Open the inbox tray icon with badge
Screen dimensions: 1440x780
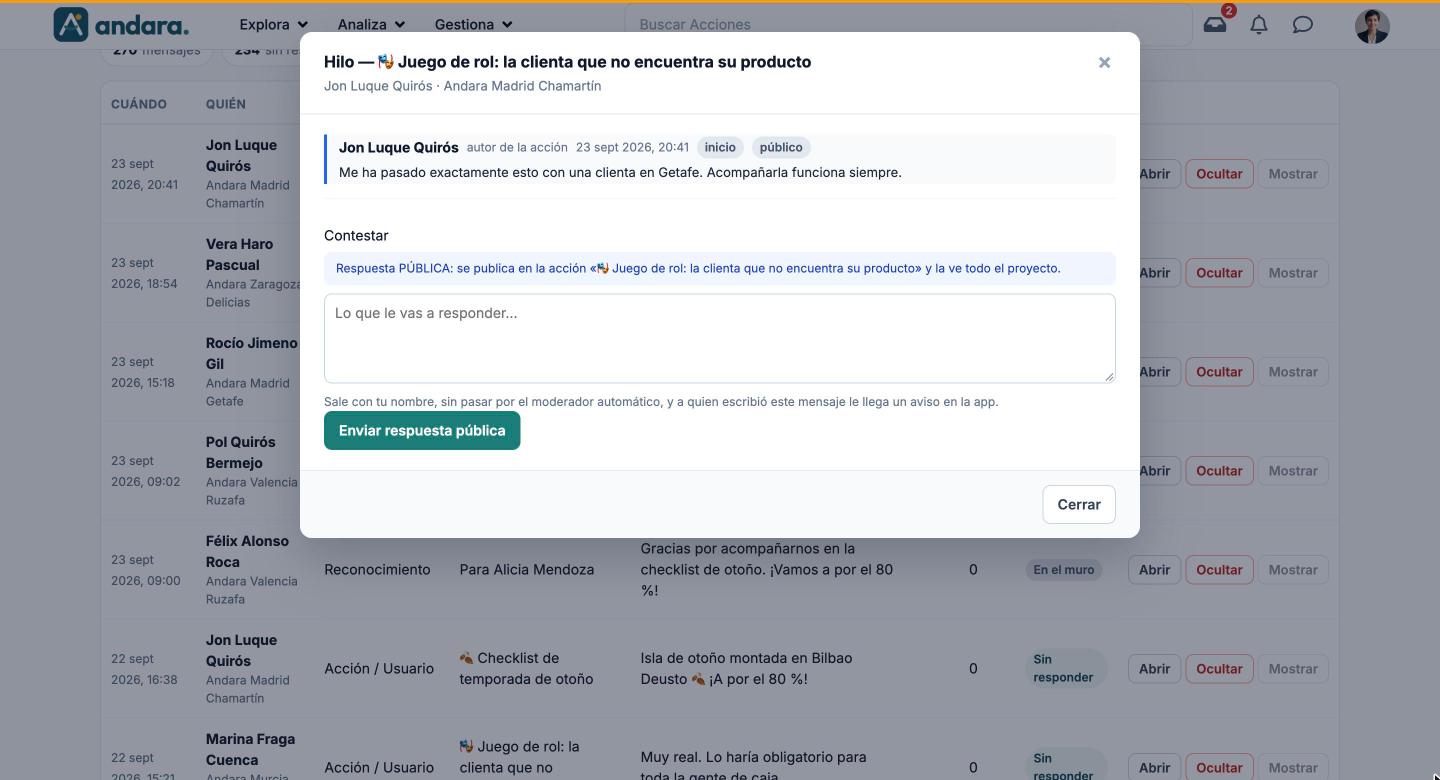(x=1215, y=24)
